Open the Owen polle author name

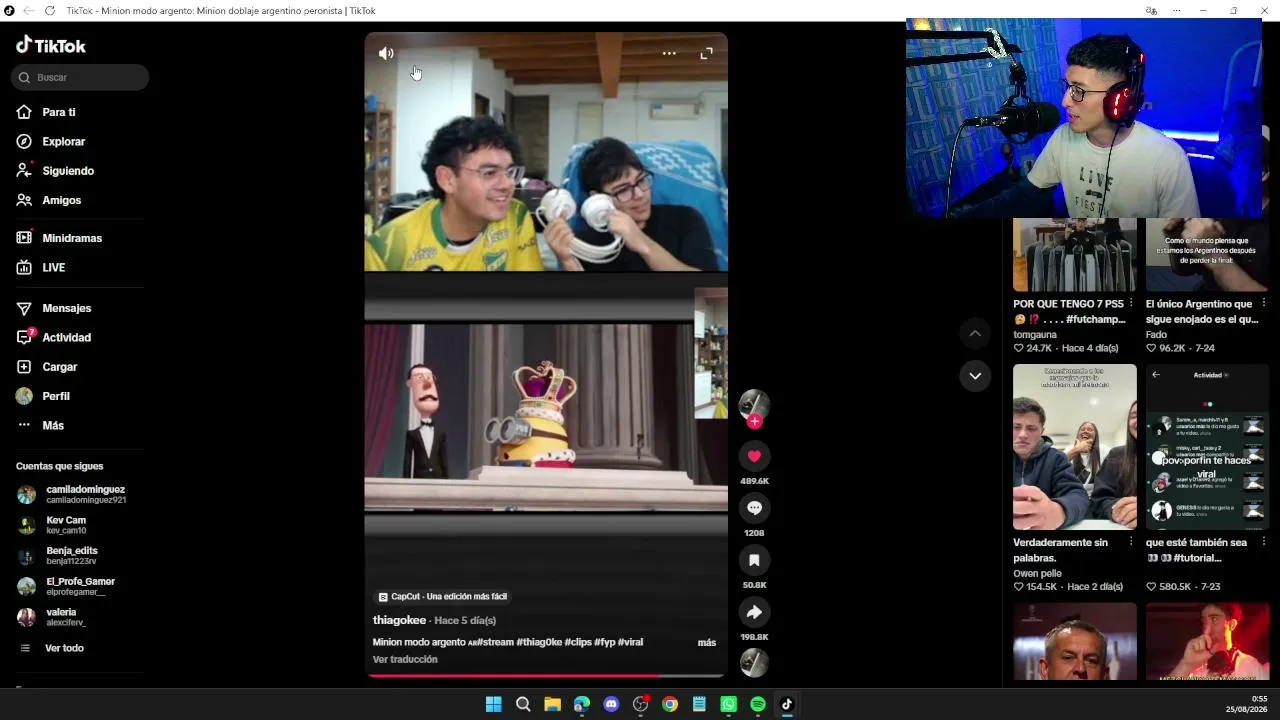coord(1037,573)
